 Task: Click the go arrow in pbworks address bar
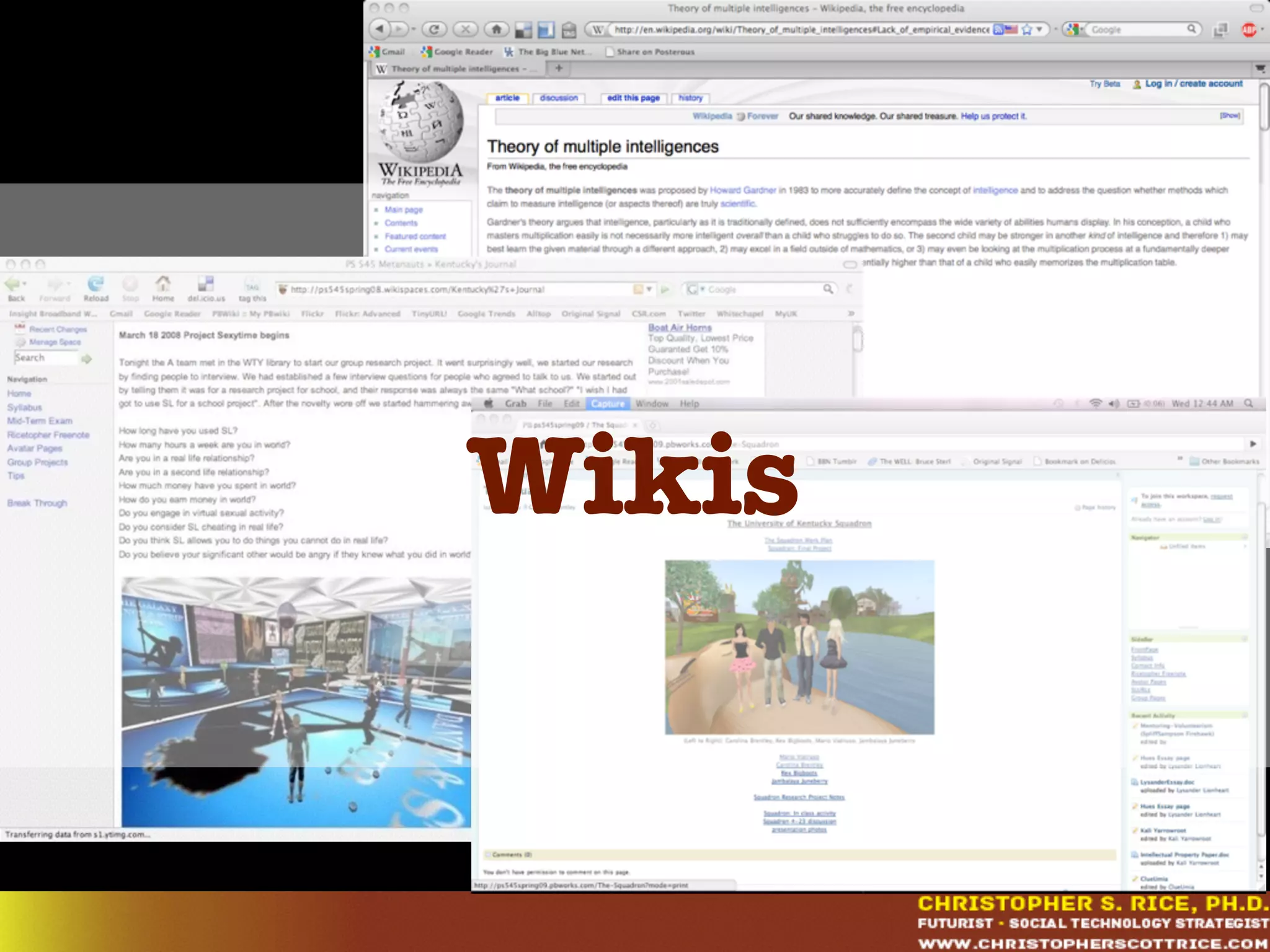tap(1253, 444)
